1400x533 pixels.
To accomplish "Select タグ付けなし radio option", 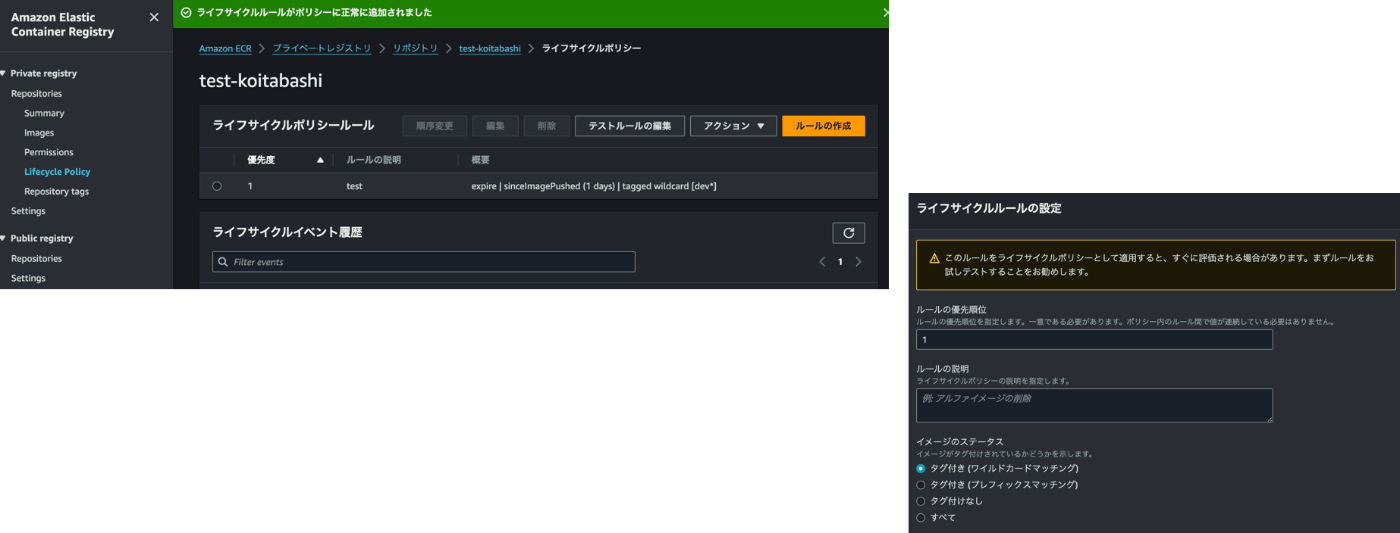I will pos(921,501).
